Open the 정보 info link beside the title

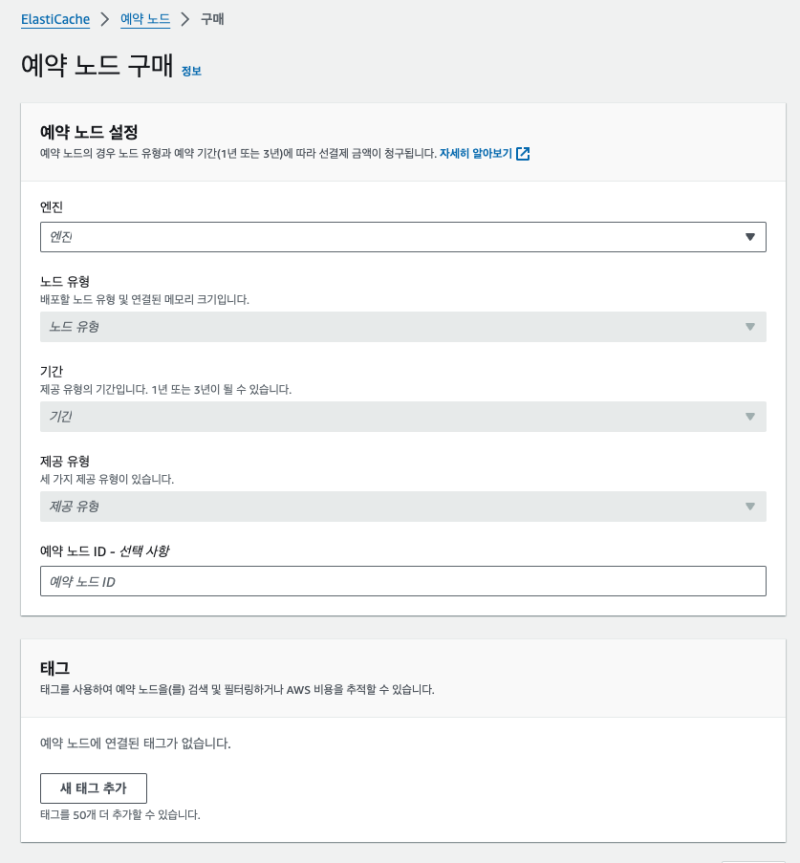(x=191, y=71)
